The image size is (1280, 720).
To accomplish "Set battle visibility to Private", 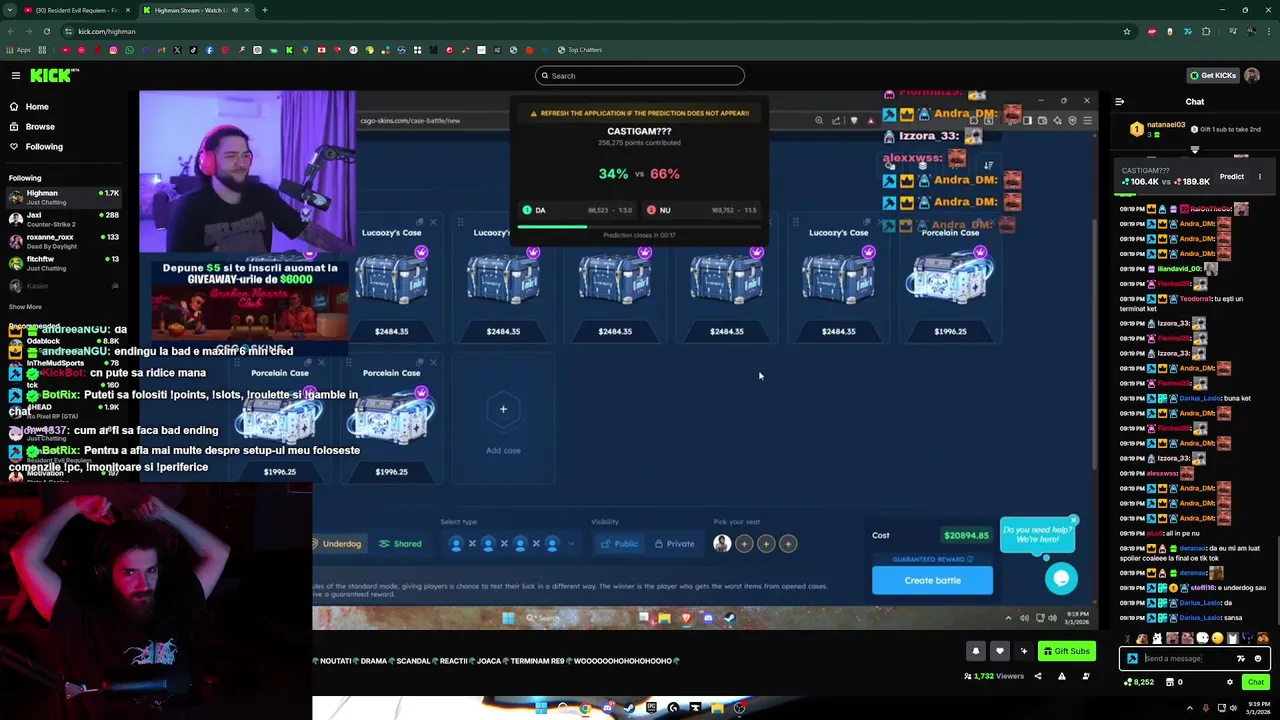I will (674, 544).
